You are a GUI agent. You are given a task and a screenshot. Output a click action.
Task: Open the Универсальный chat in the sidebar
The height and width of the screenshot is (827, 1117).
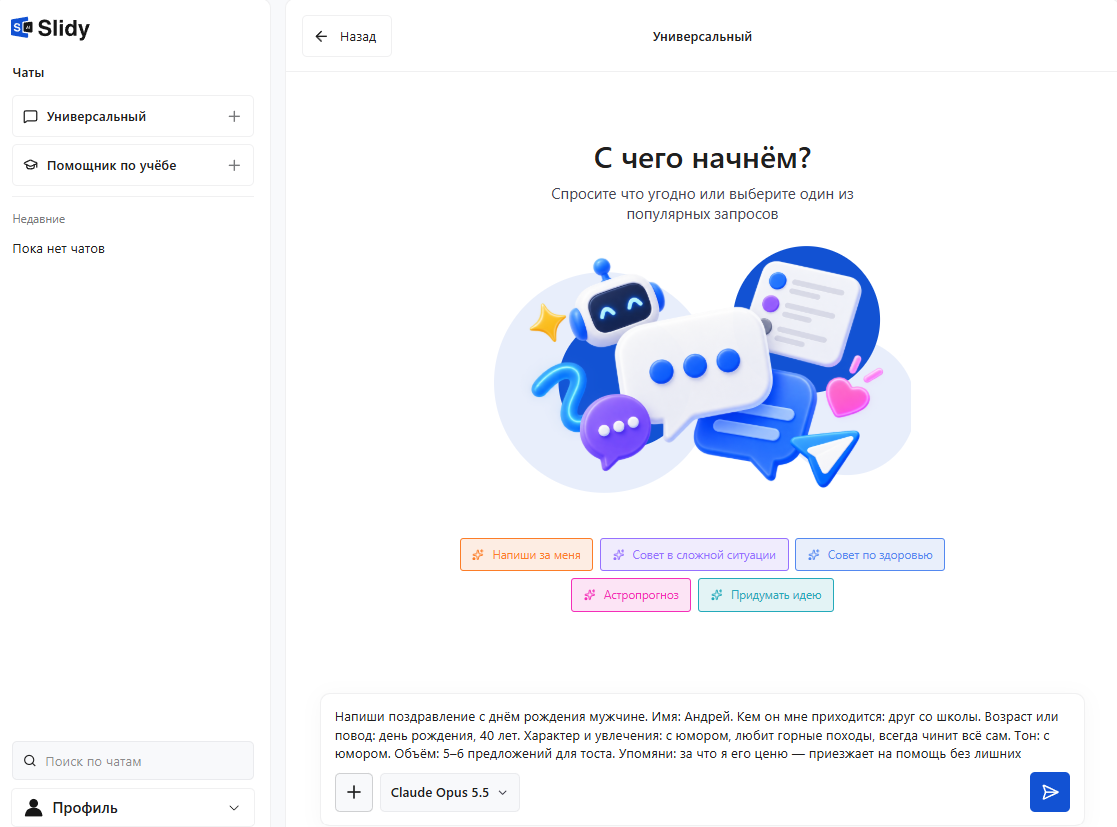point(133,116)
